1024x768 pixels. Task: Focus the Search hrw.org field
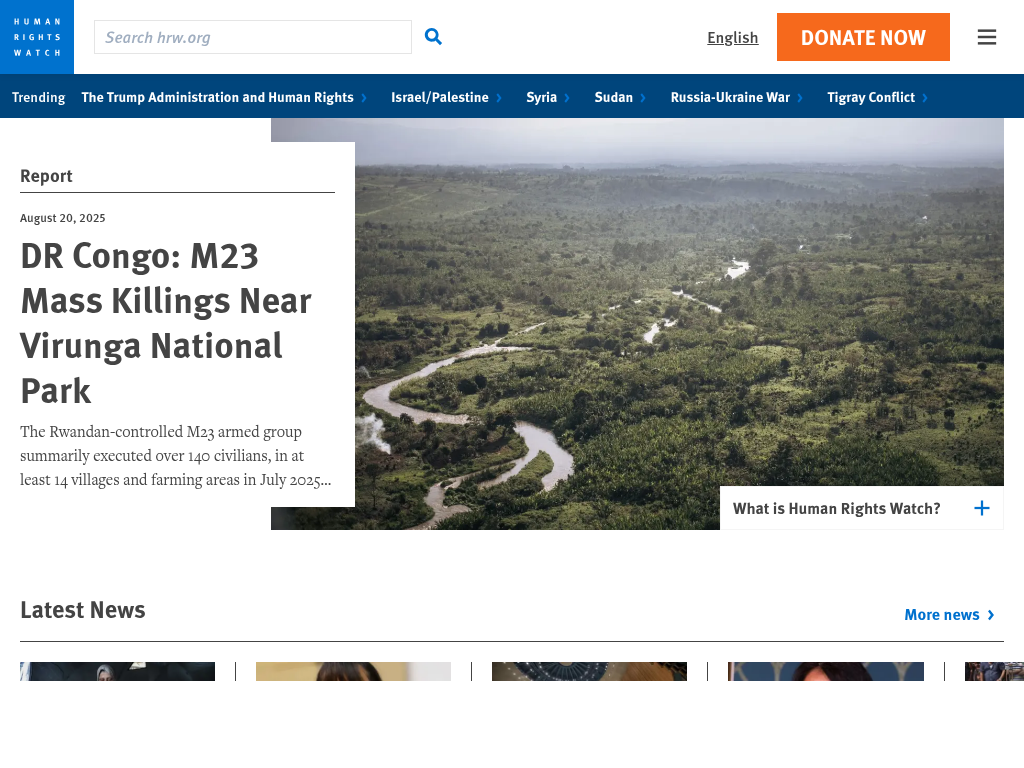[253, 37]
